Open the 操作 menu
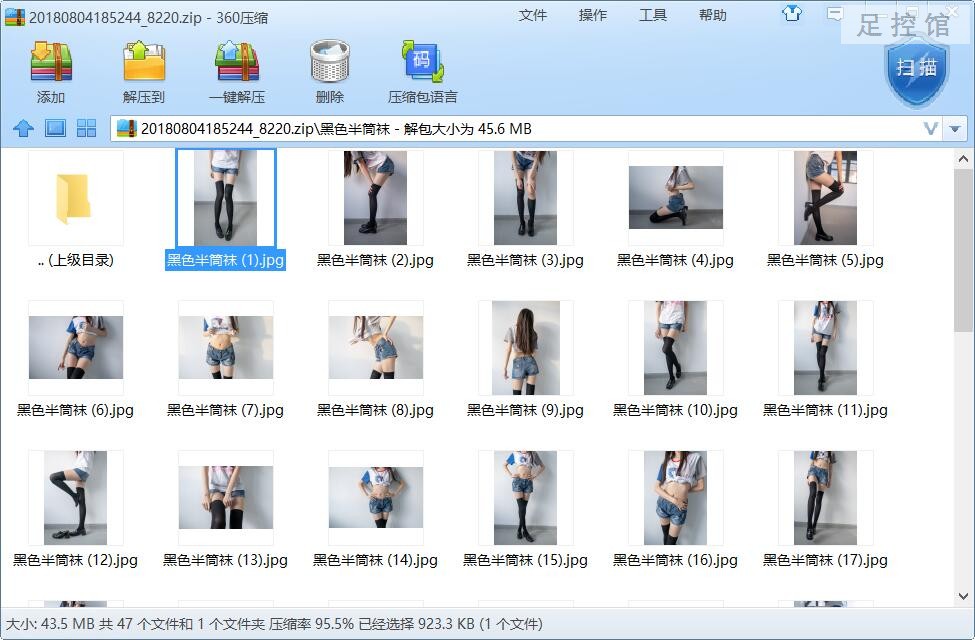This screenshot has width=975, height=640. (x=593, y=15)
